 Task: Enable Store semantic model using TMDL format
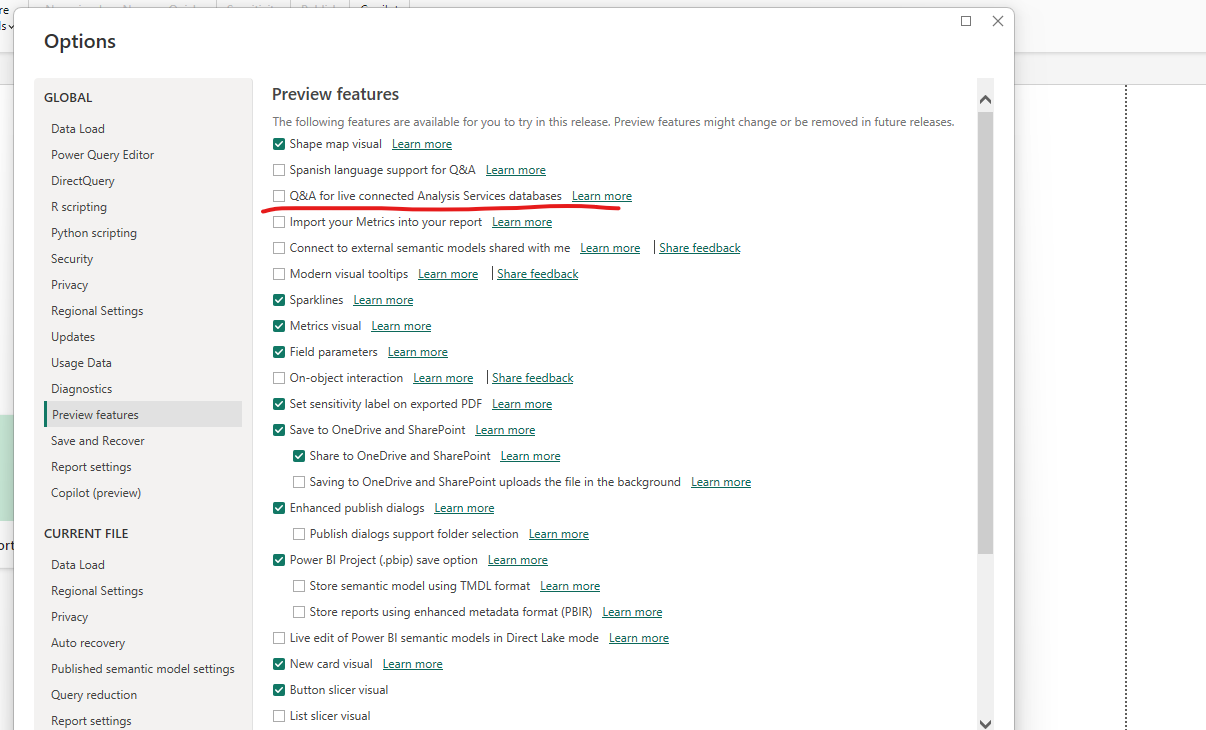(299, 586)
